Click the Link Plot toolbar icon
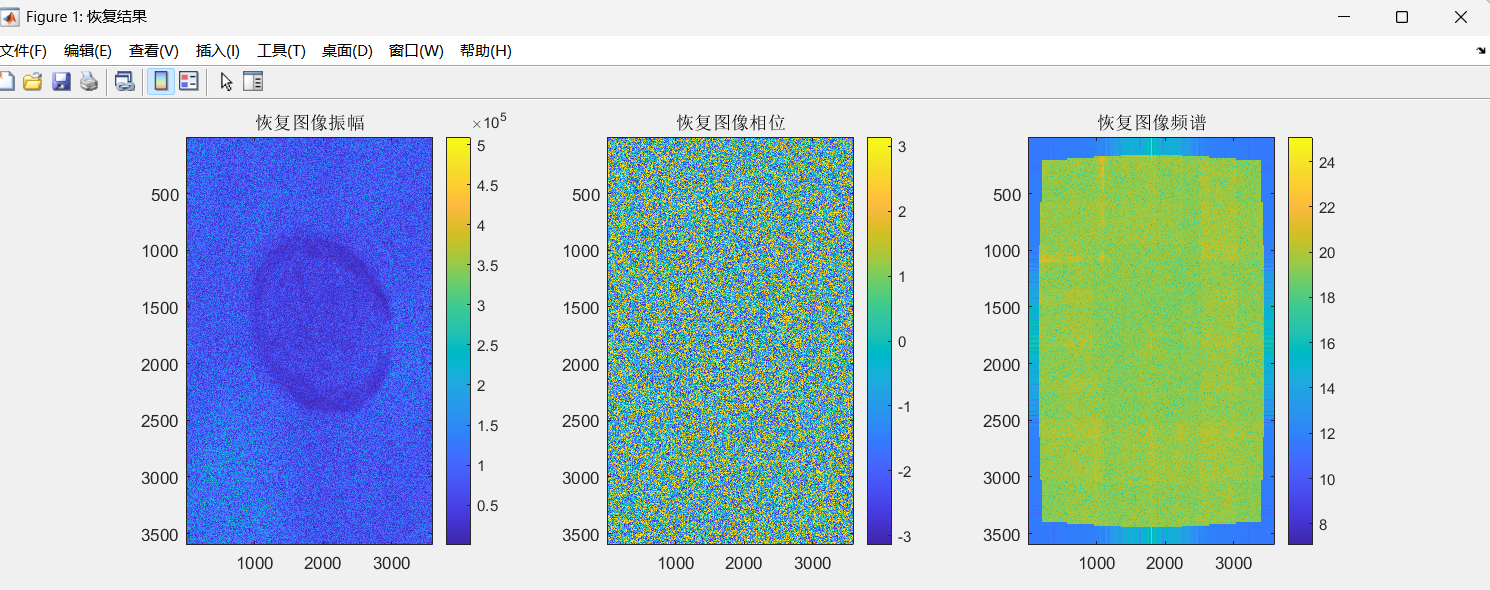The image size is (1490, 590). pyautogui.click(x=125, y=82)
